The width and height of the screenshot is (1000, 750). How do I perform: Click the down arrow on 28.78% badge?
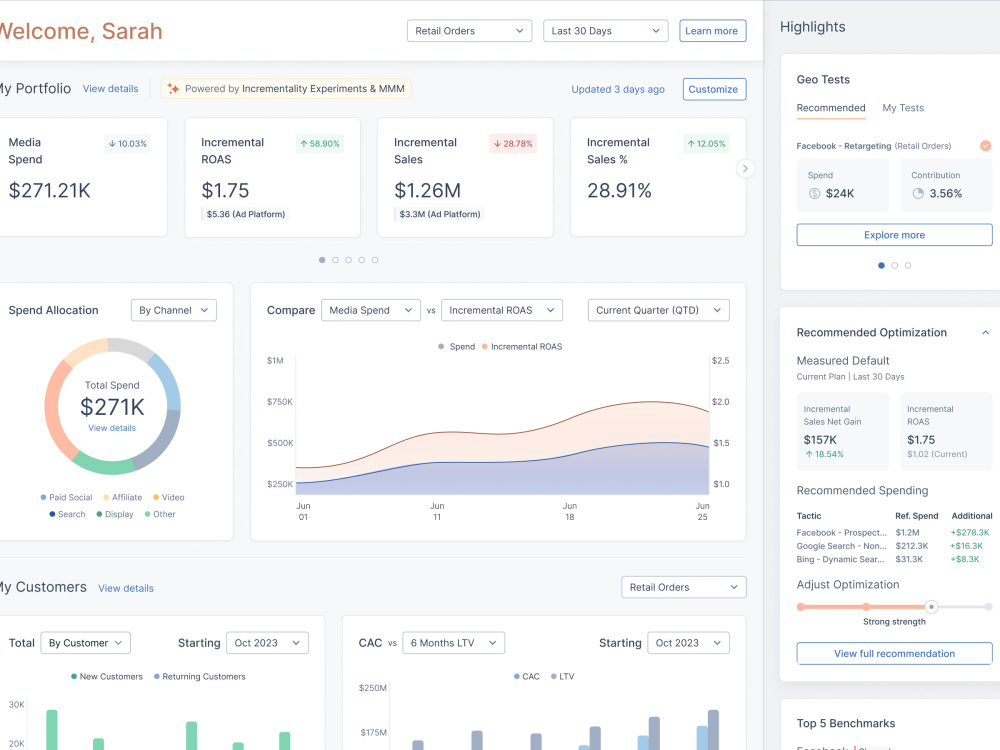point(497,143)
